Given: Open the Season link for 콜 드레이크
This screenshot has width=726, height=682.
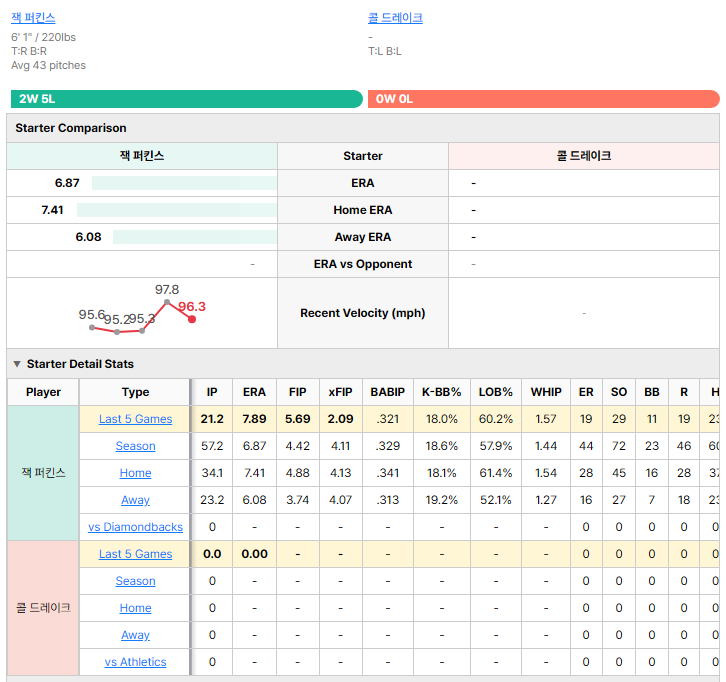Looking at the screenshot, I should point(135,581).
